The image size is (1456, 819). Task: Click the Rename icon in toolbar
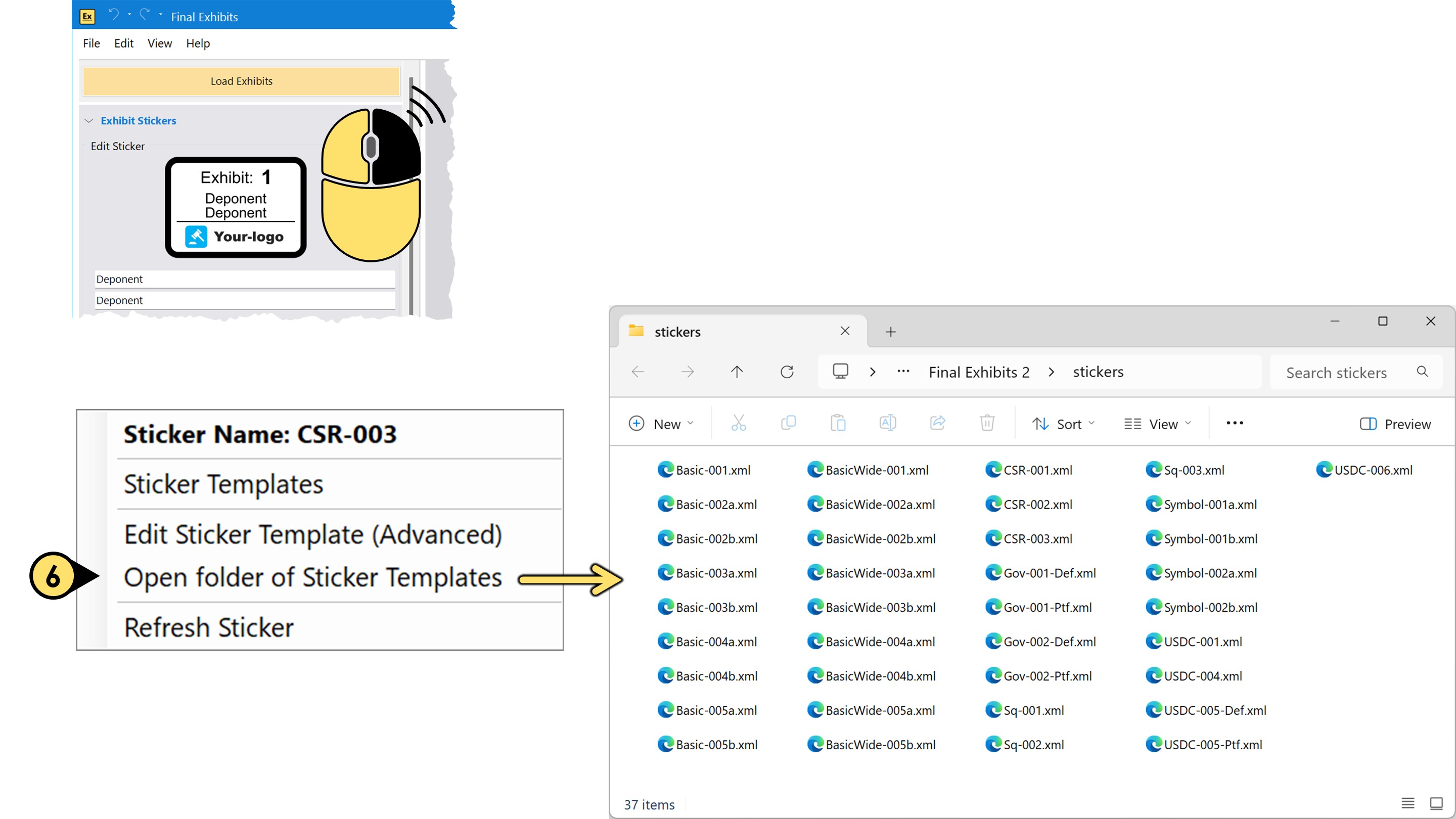click(887, 423)
